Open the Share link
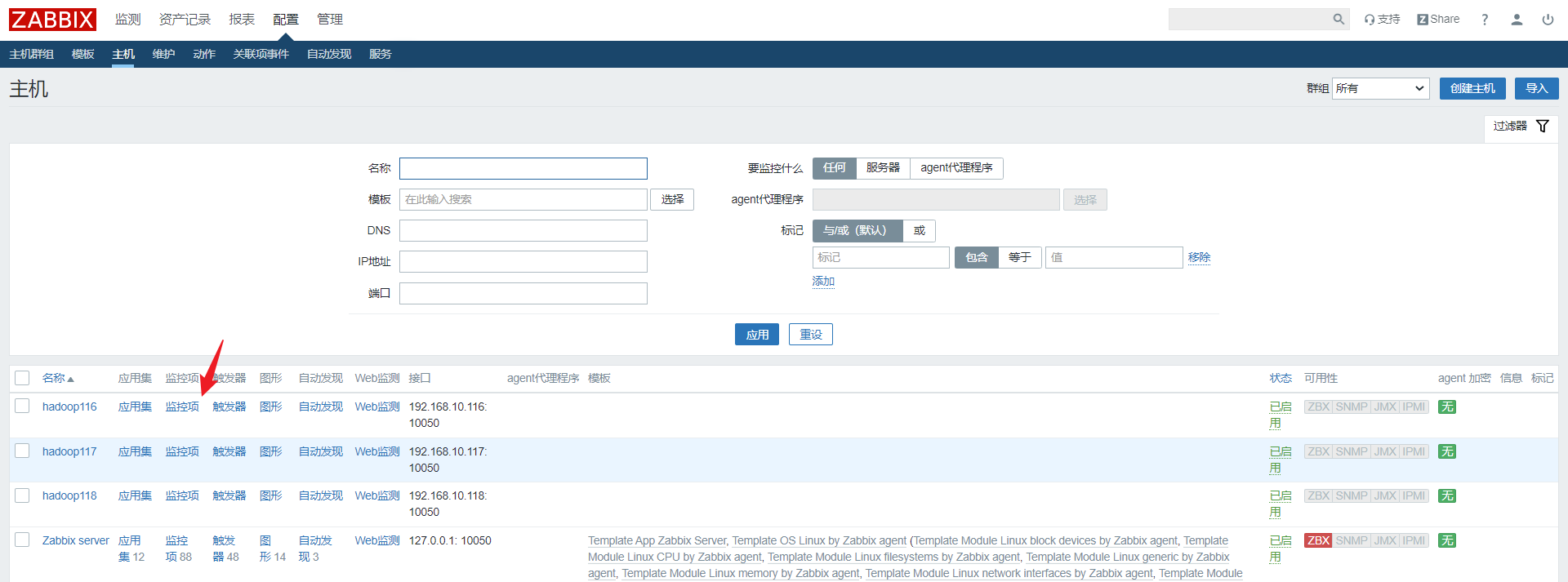Screen dimensions: 1568x582 (1438, 19)
